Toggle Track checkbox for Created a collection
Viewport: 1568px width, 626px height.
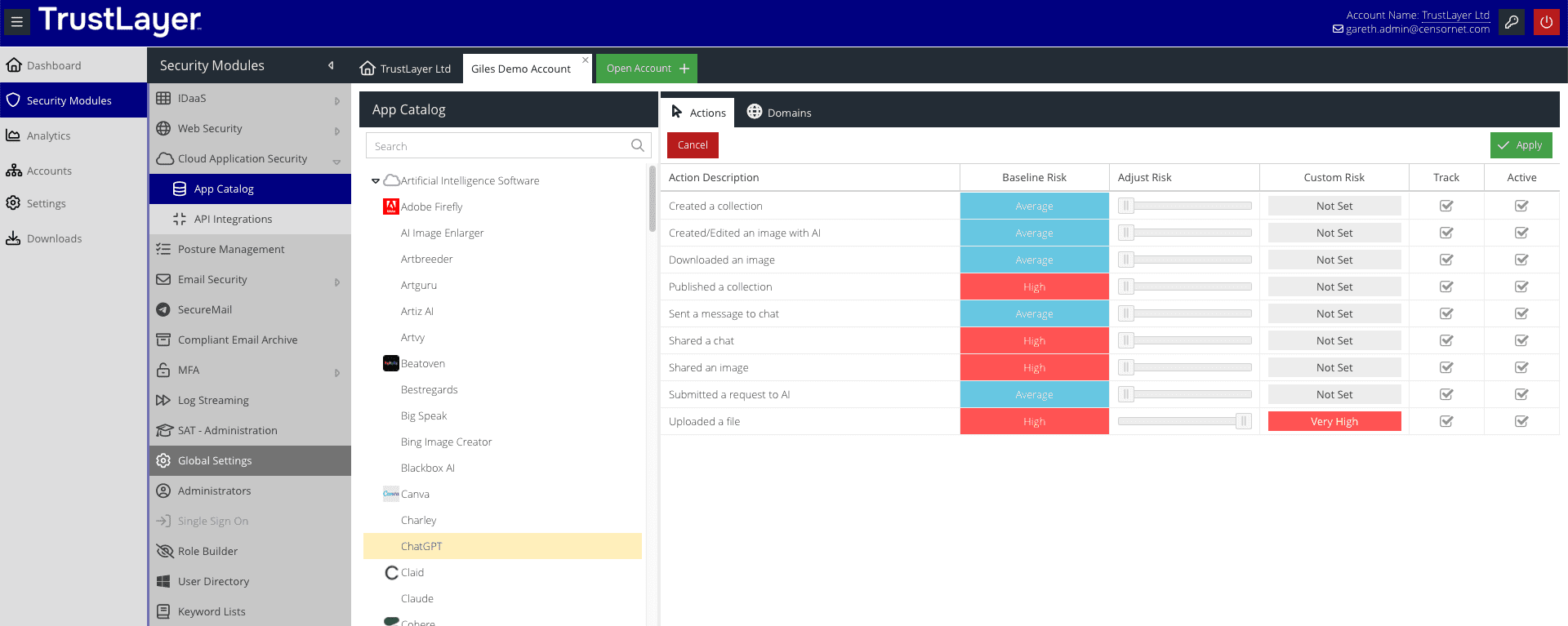pos(1446,206)
